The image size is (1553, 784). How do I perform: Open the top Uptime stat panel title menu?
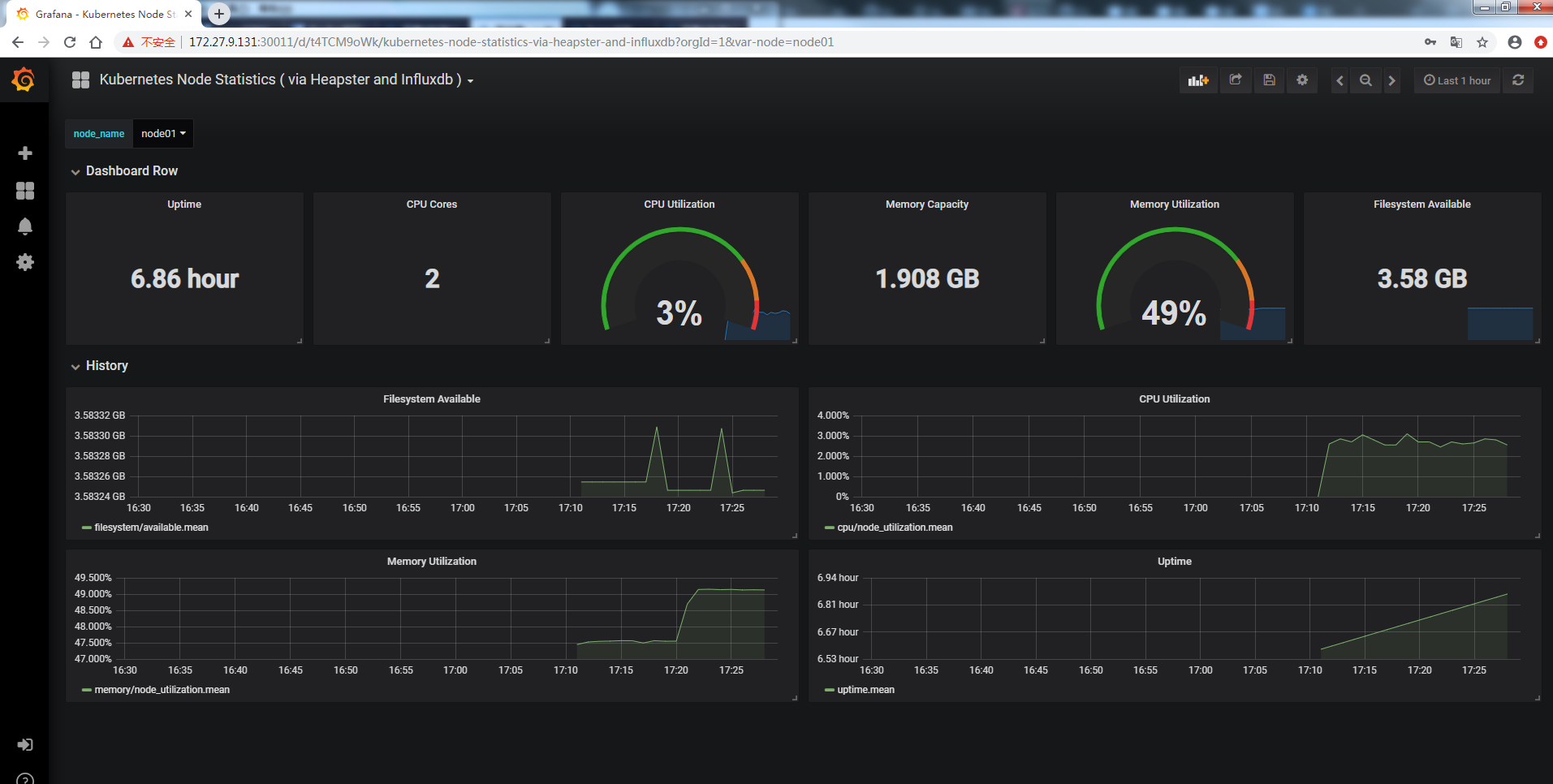click(184, 205)
